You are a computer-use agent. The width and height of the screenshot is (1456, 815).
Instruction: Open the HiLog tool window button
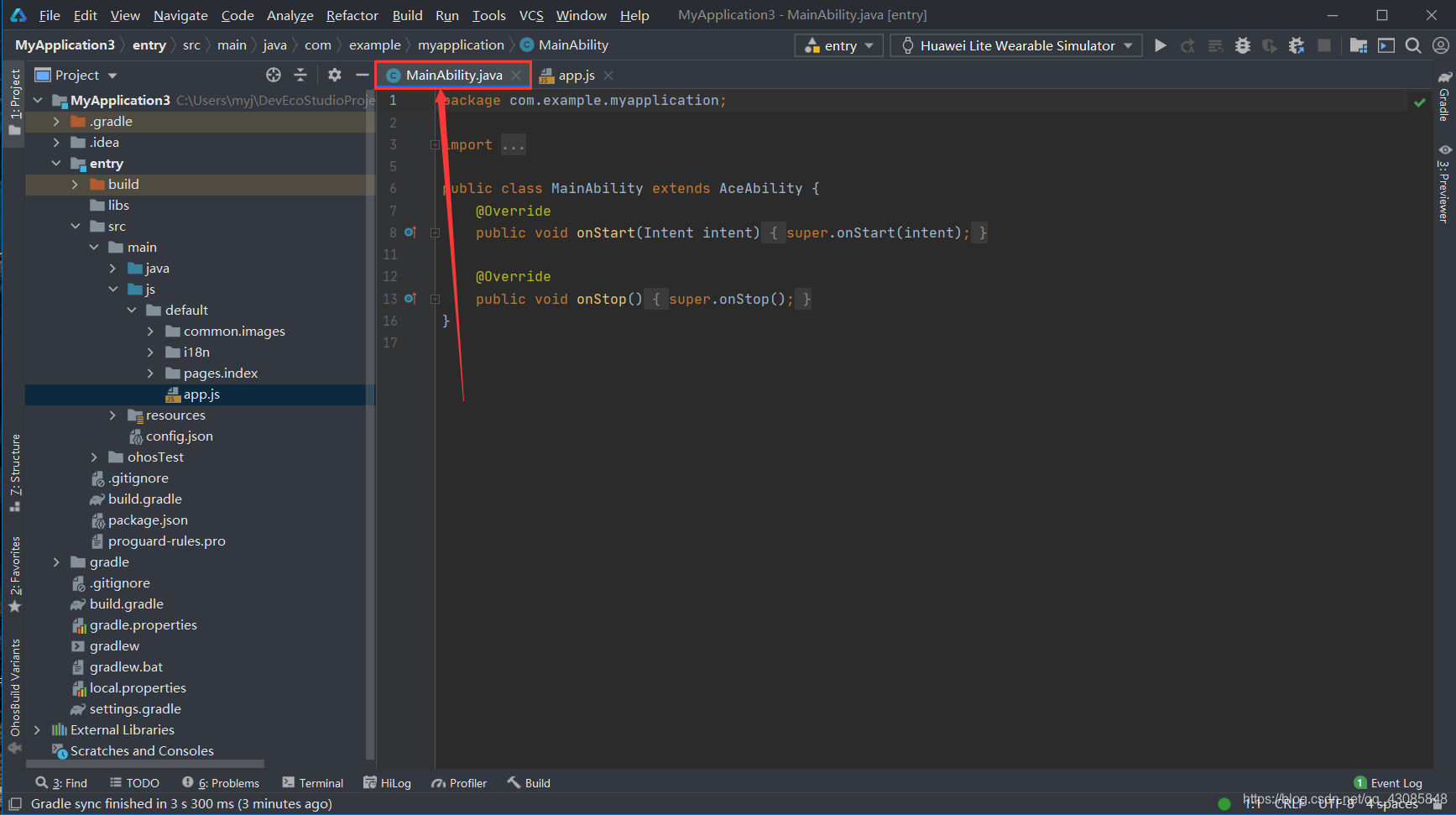click(x=387, y=783)
